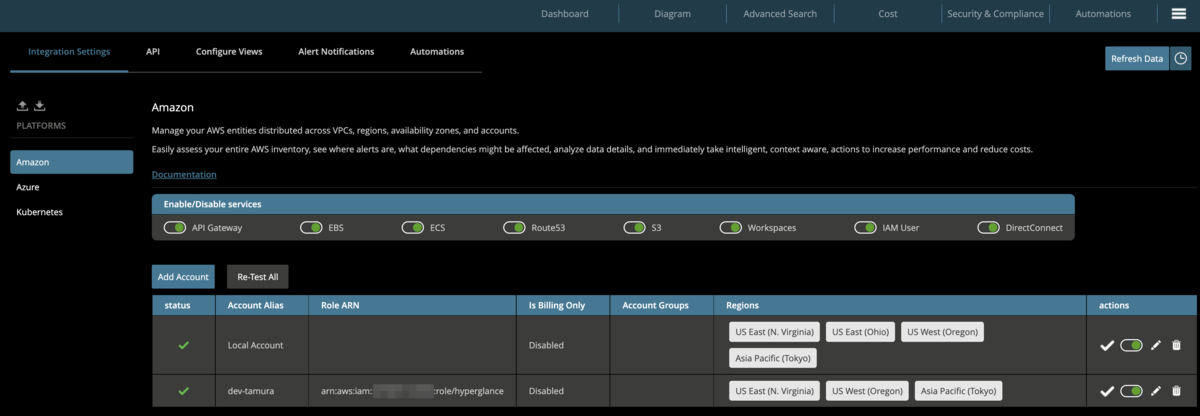The image size is (1200, 416).
Task: Click the Re-Test All button
Action: (x=258, y=277)
